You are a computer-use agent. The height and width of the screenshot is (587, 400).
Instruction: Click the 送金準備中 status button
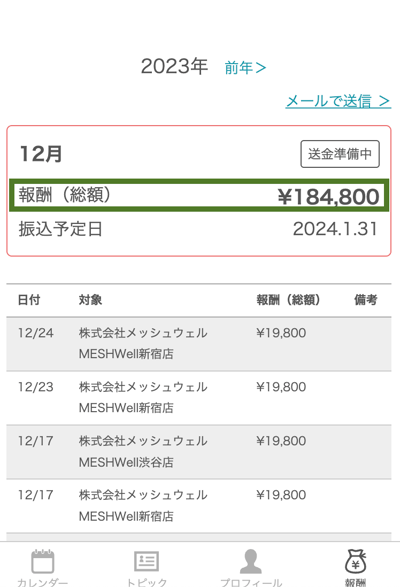340,154
